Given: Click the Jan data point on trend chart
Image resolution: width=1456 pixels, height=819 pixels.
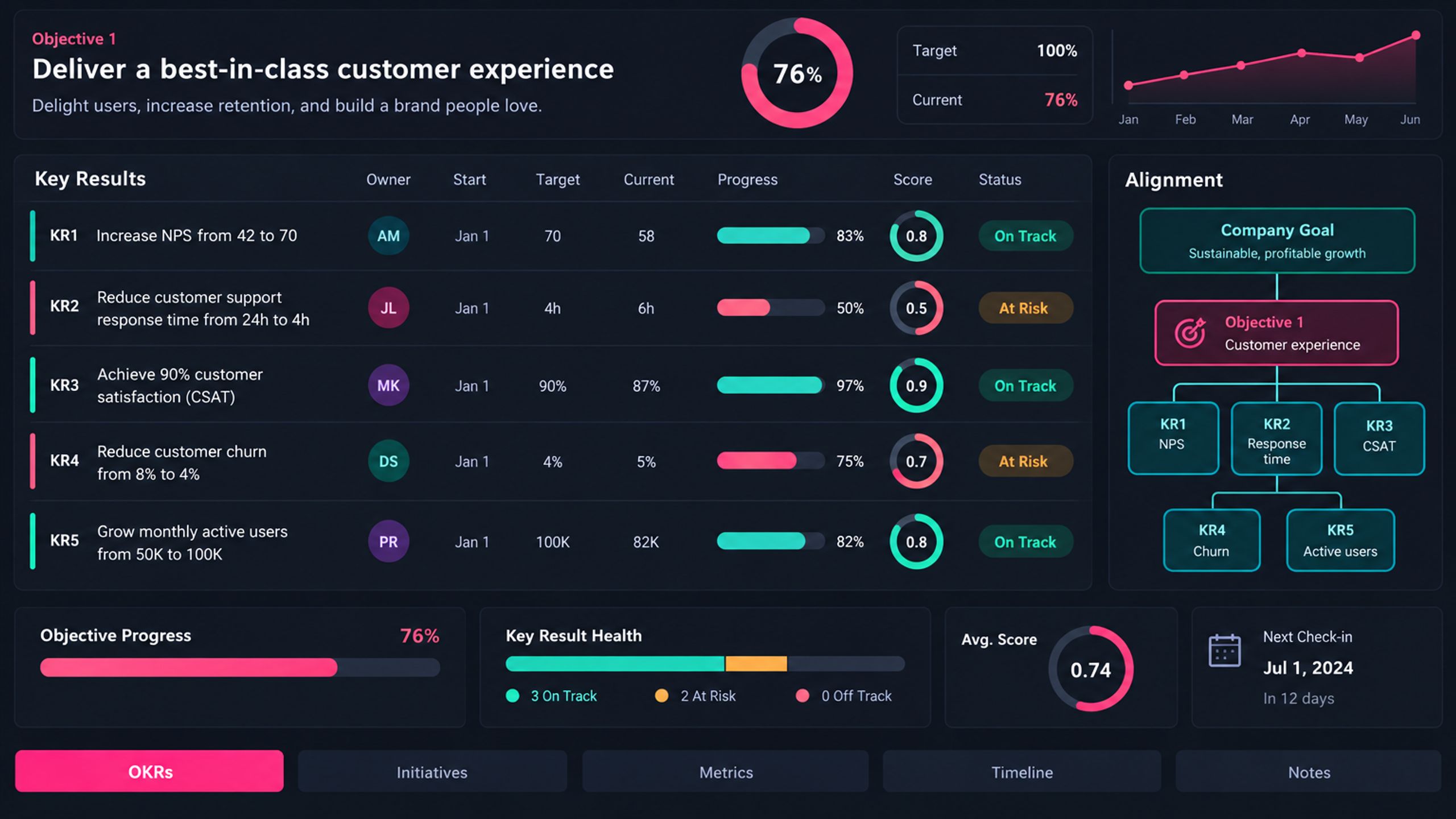Looking at the screenshot, I should (1128, 85).
